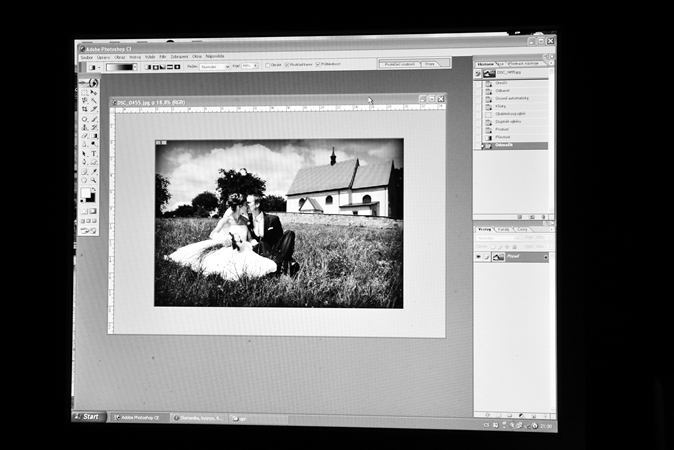The width and height of the screenshot is (674, 450).
Task: Create new snapshot in History panel
Action: click(x=532, y=217)
